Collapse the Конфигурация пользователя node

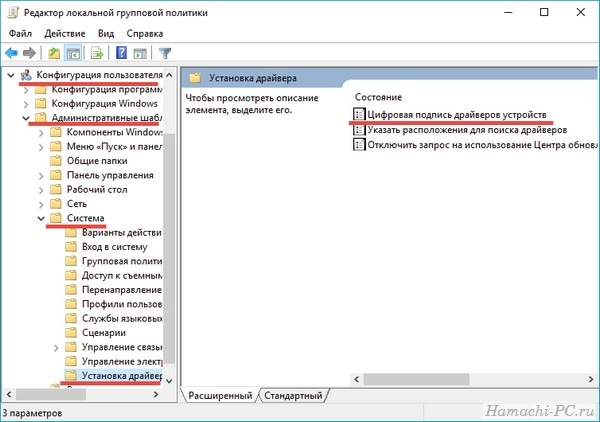(11, 75)
